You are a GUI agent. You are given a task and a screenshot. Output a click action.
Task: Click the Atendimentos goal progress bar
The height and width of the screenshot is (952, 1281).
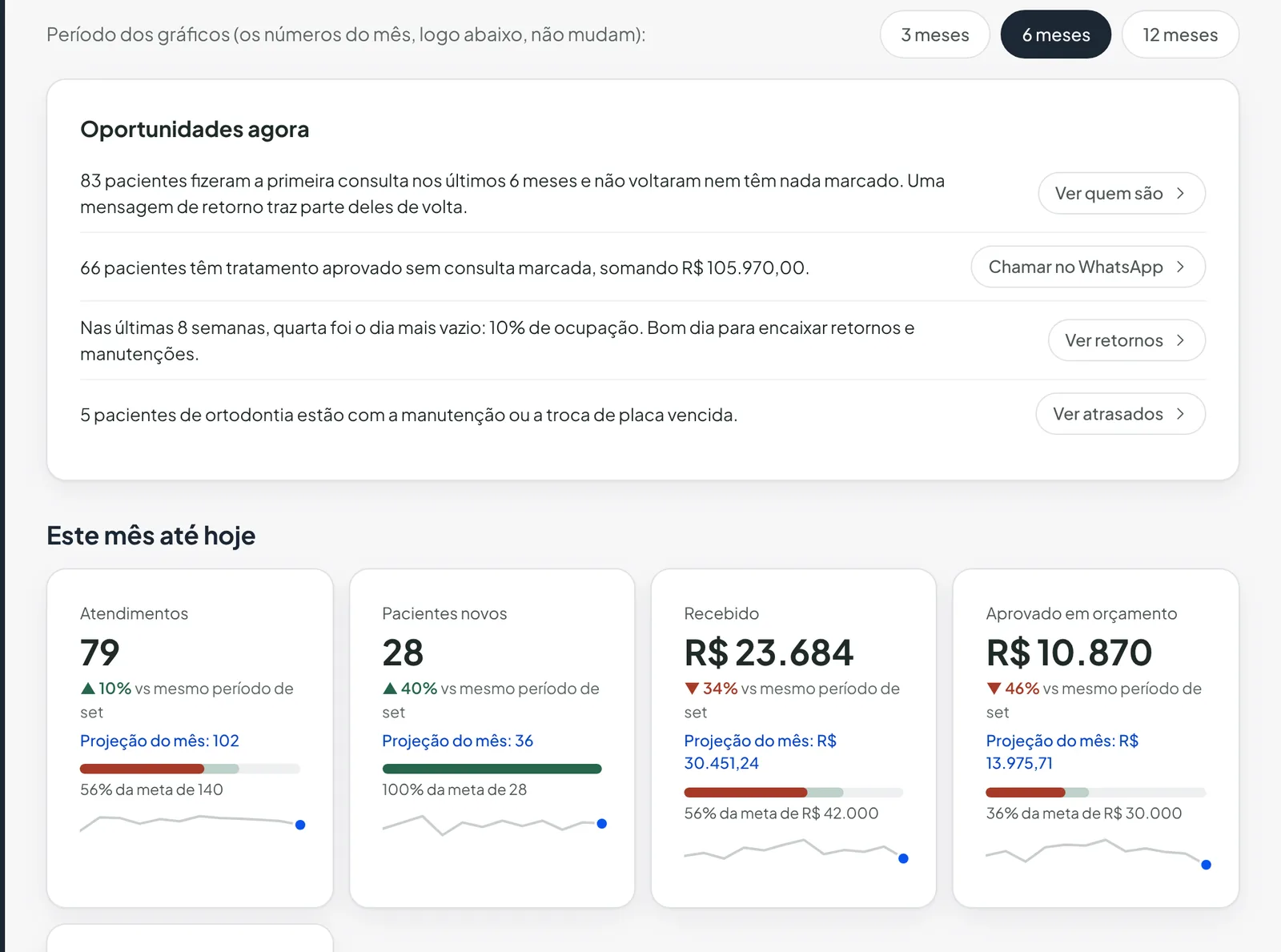tap(190, 769)
